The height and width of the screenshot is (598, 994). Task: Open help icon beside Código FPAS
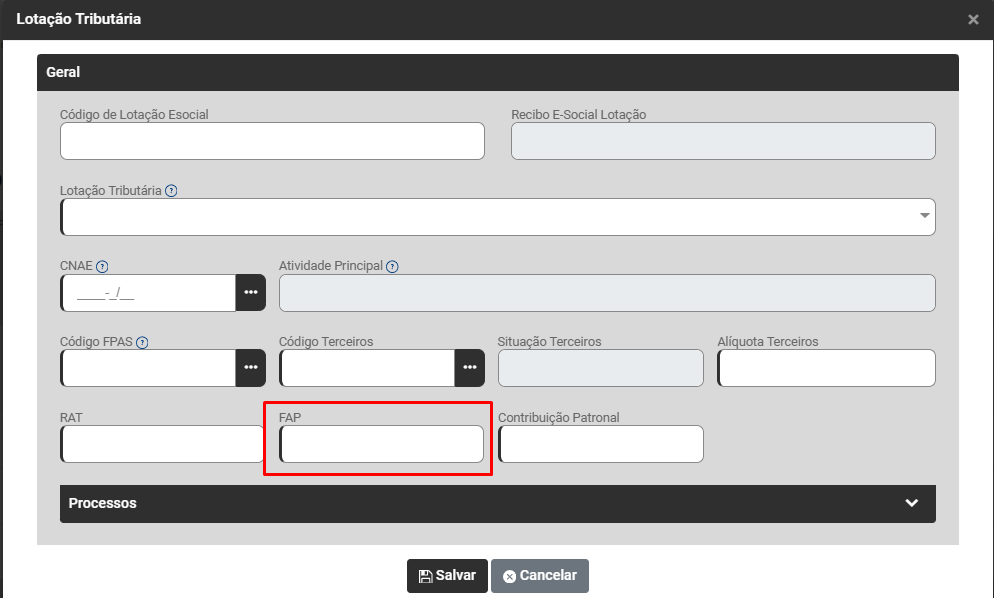tap(142, 342)
